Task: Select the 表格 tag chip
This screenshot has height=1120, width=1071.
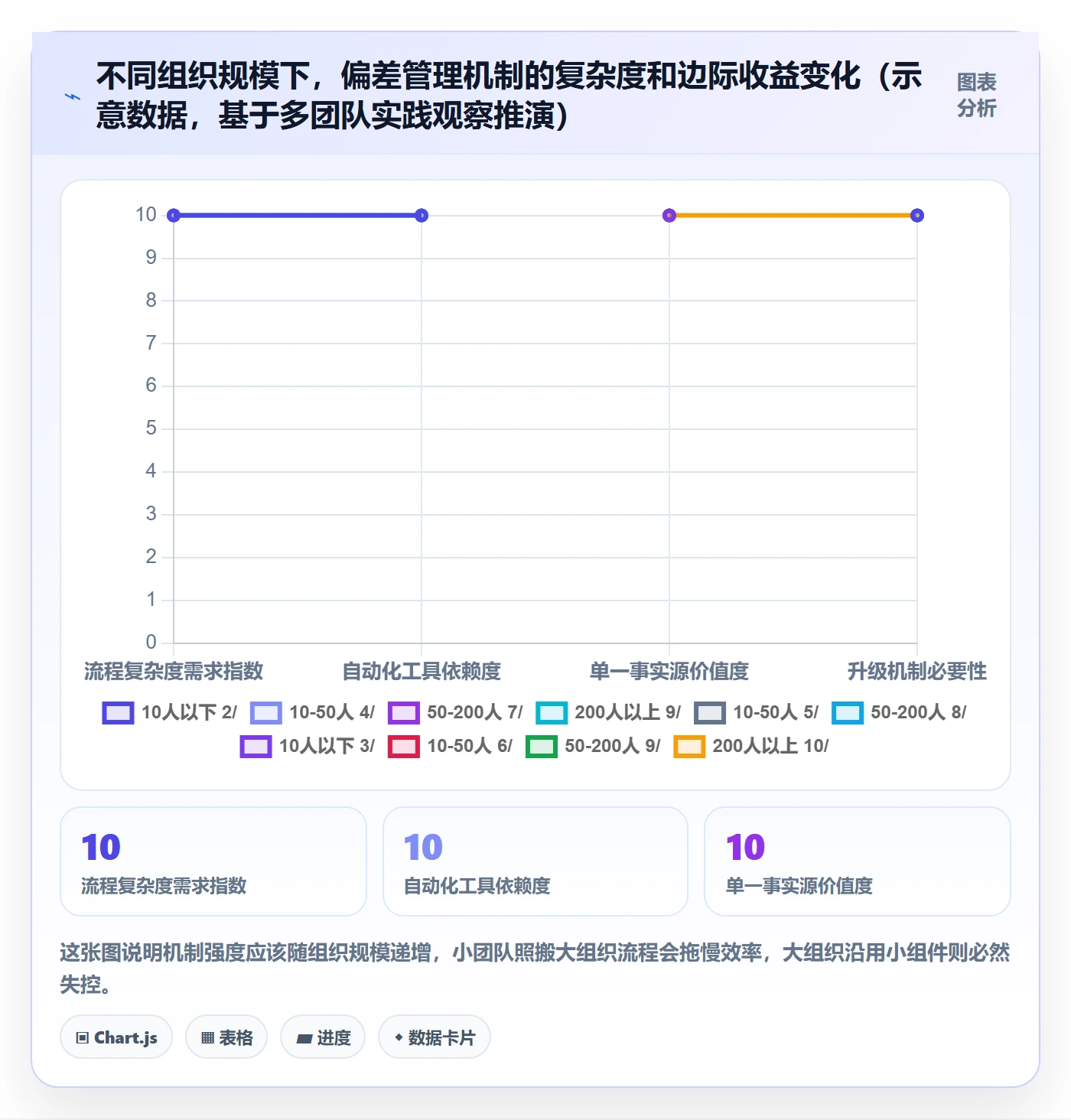Action: tap(226, 1037)
